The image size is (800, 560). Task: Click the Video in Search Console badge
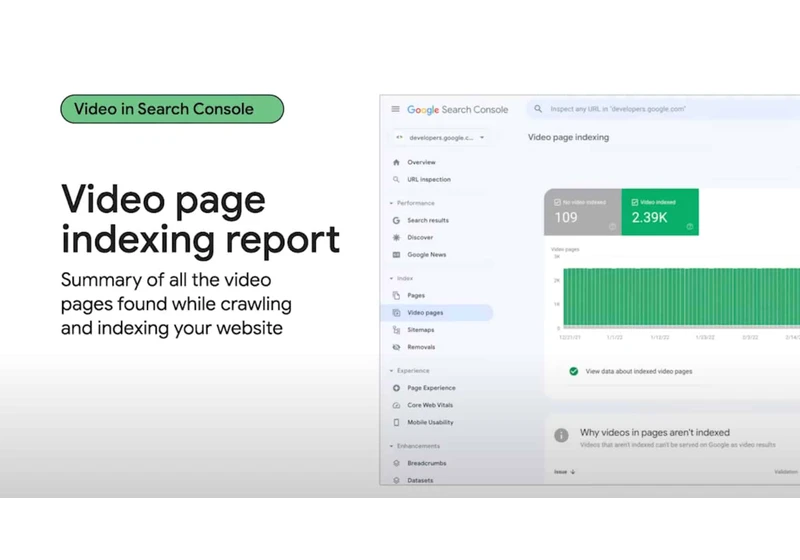tap(172, 109)
